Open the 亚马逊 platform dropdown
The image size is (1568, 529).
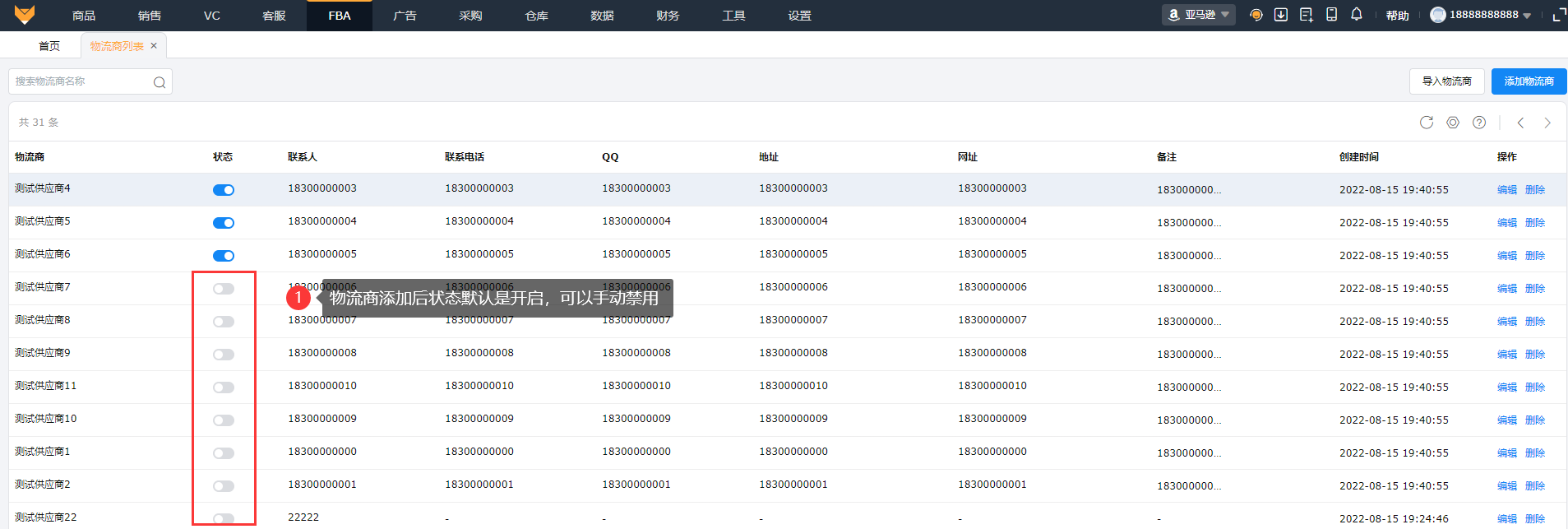(x=1198, y=15)
